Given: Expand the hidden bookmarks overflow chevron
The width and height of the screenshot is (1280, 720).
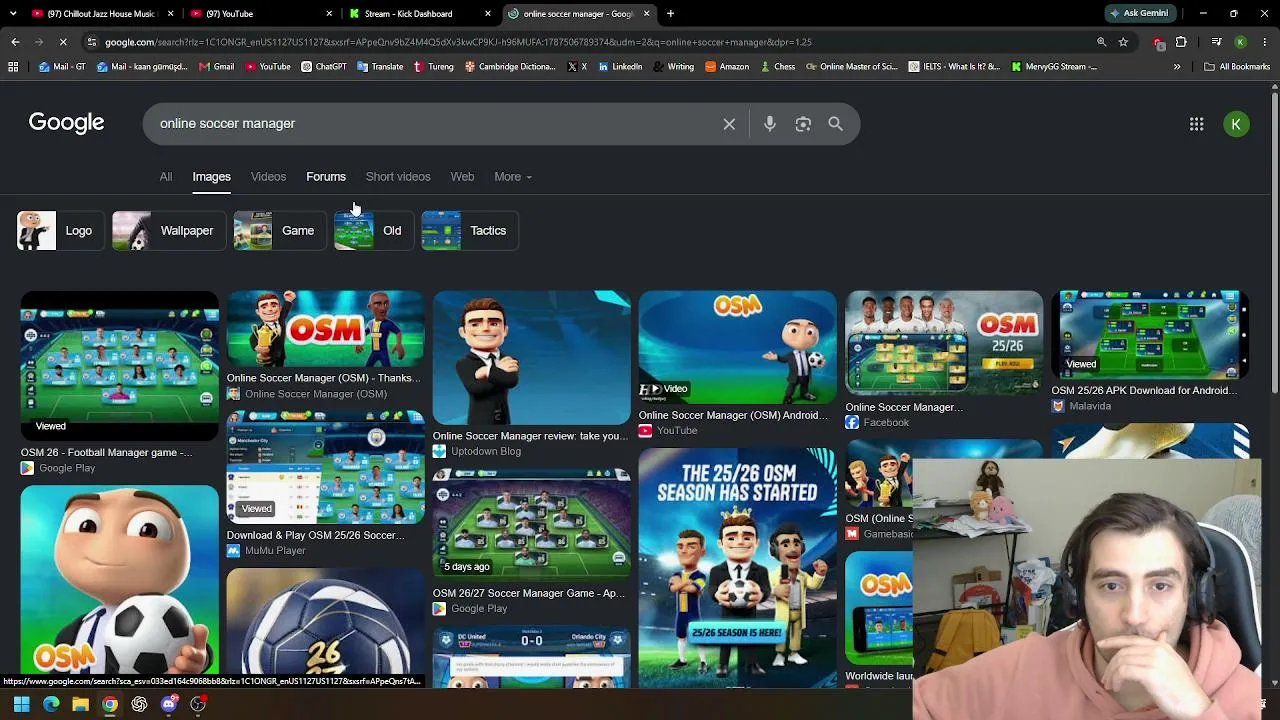Looking at the screenshot, I should tap(1177, 67).
